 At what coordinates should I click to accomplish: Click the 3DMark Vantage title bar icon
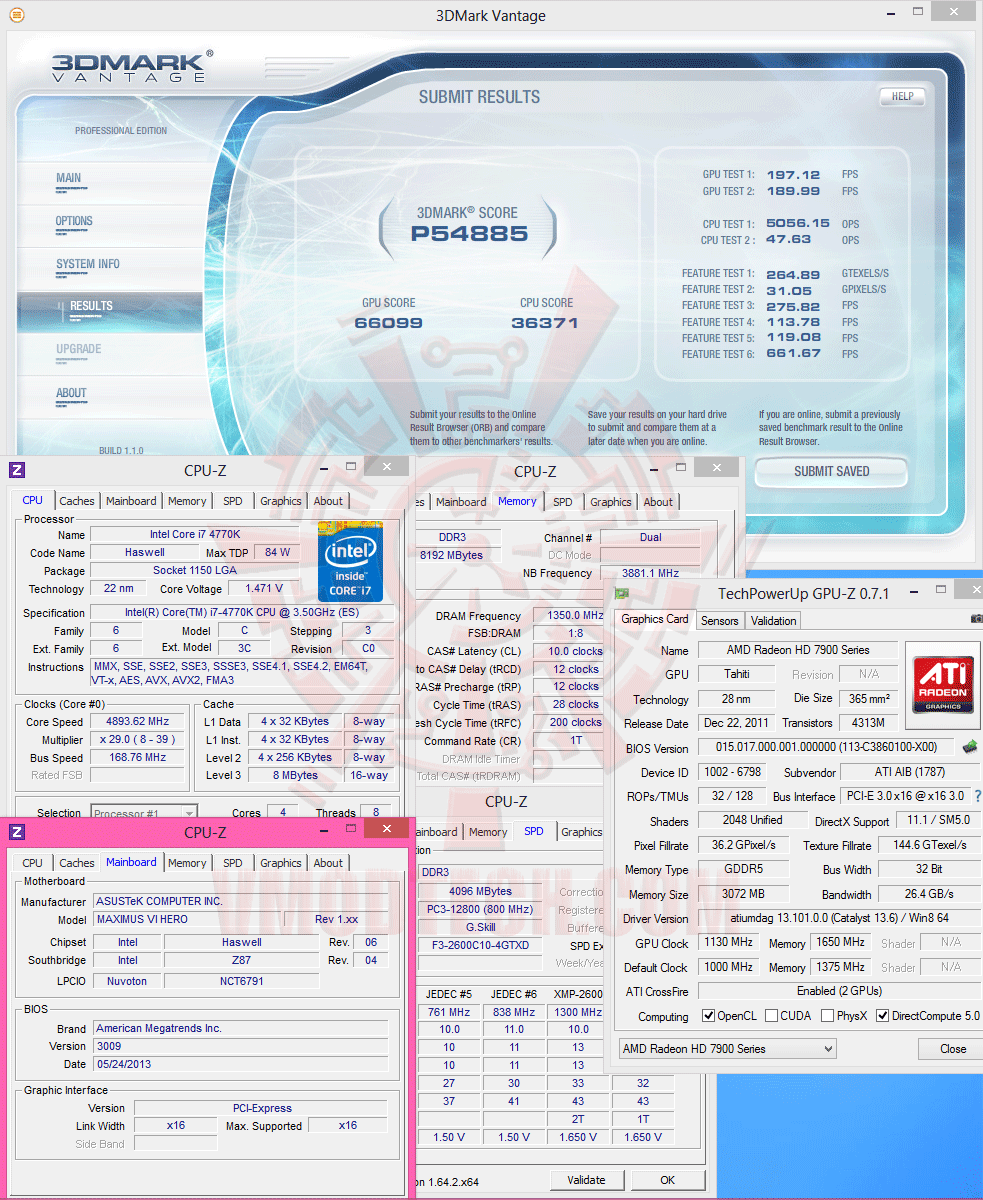(16, 15)
